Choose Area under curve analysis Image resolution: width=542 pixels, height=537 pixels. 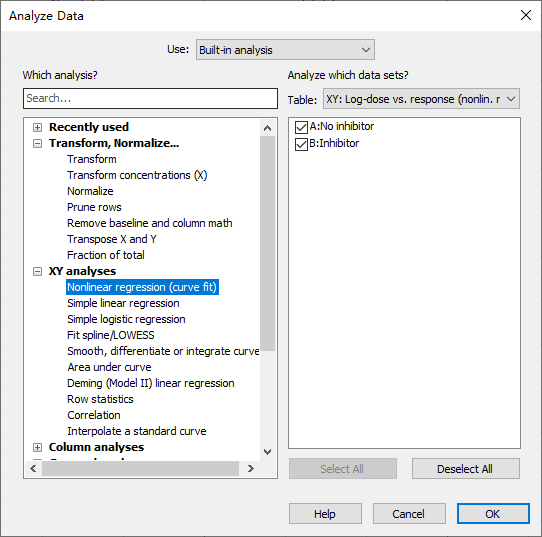point(110,367)
